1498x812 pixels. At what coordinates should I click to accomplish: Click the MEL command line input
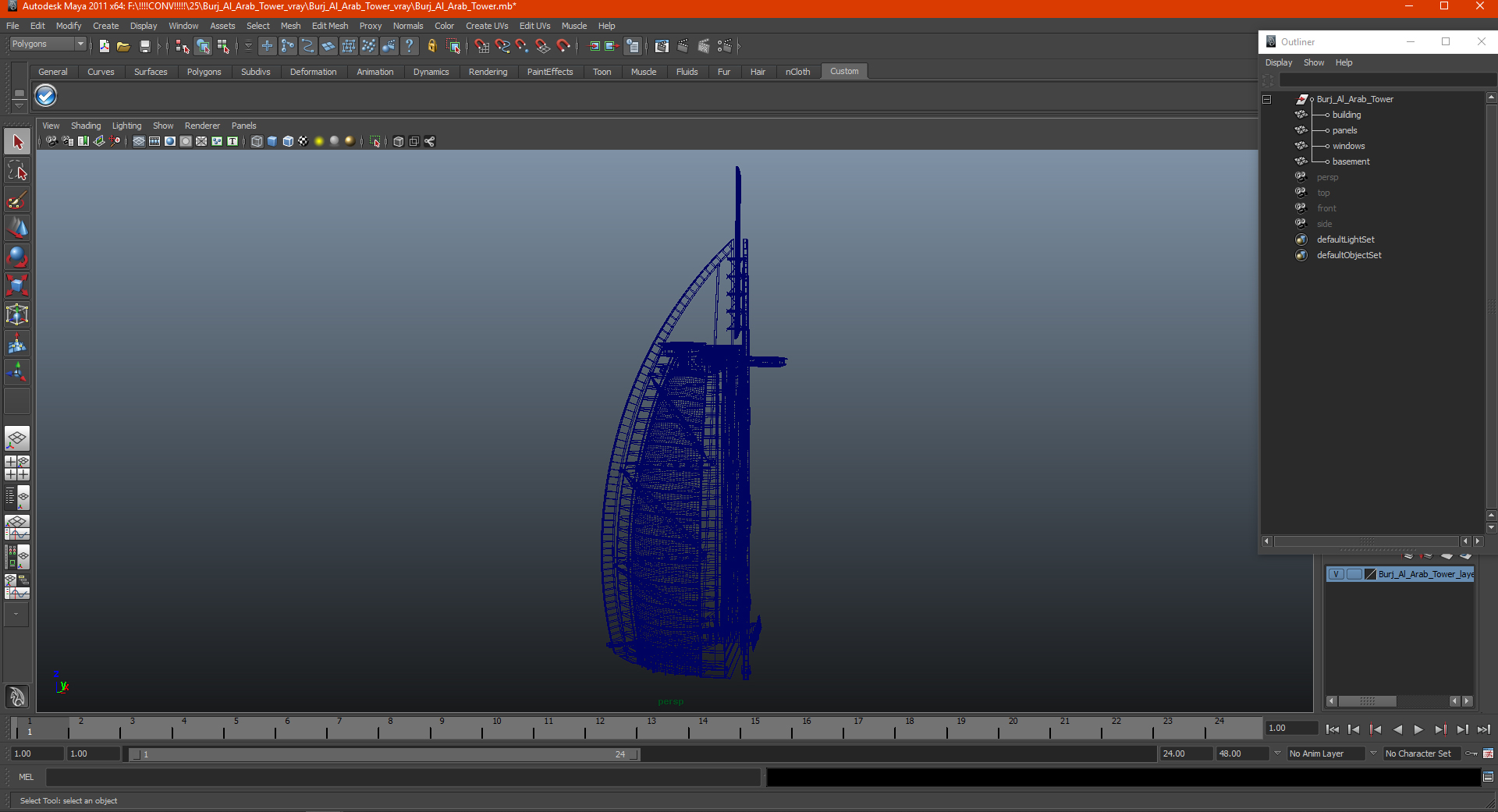(403, 777)
